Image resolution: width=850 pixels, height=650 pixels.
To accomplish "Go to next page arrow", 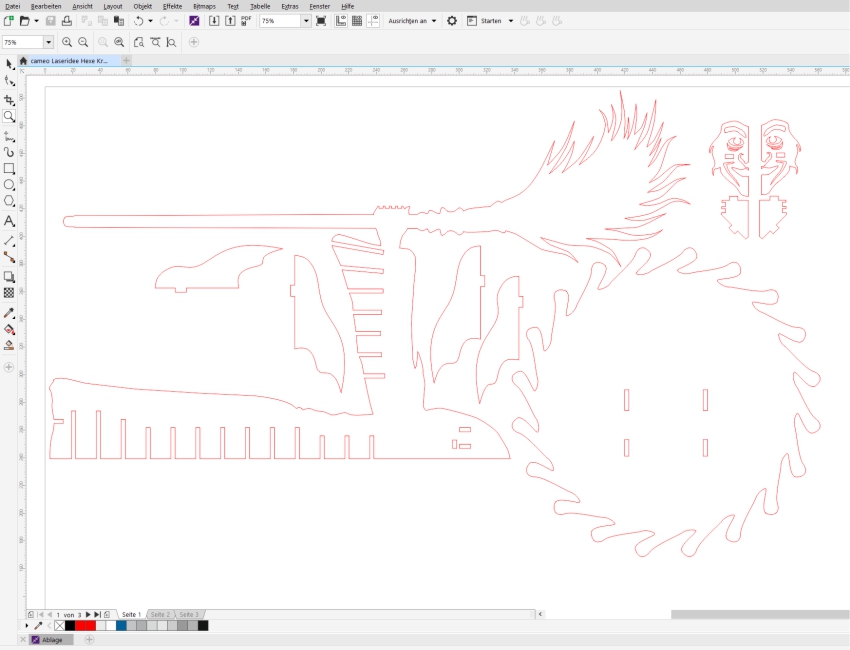I will pos(88,614).
